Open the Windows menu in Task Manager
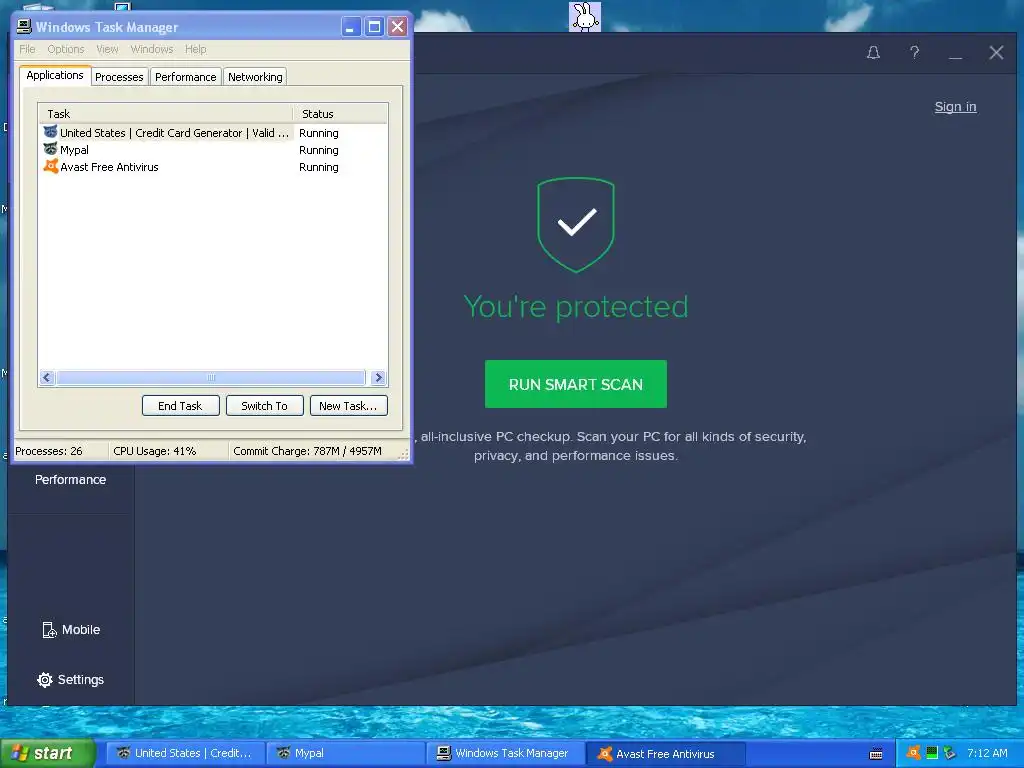1024x768 pixels. click(x=152, y=49)
